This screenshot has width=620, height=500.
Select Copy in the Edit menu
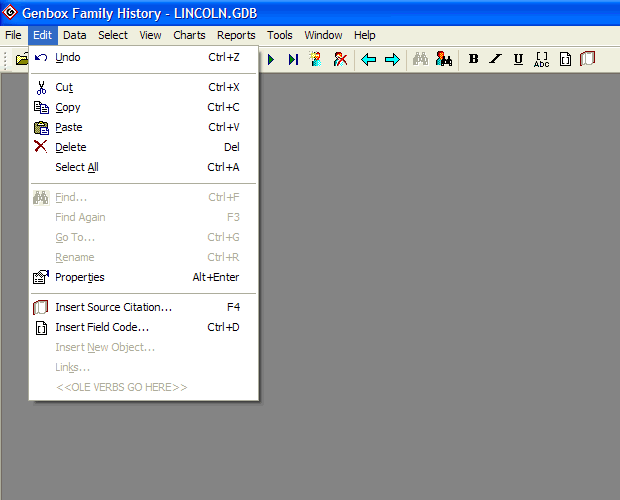click(x=68, y=107)
